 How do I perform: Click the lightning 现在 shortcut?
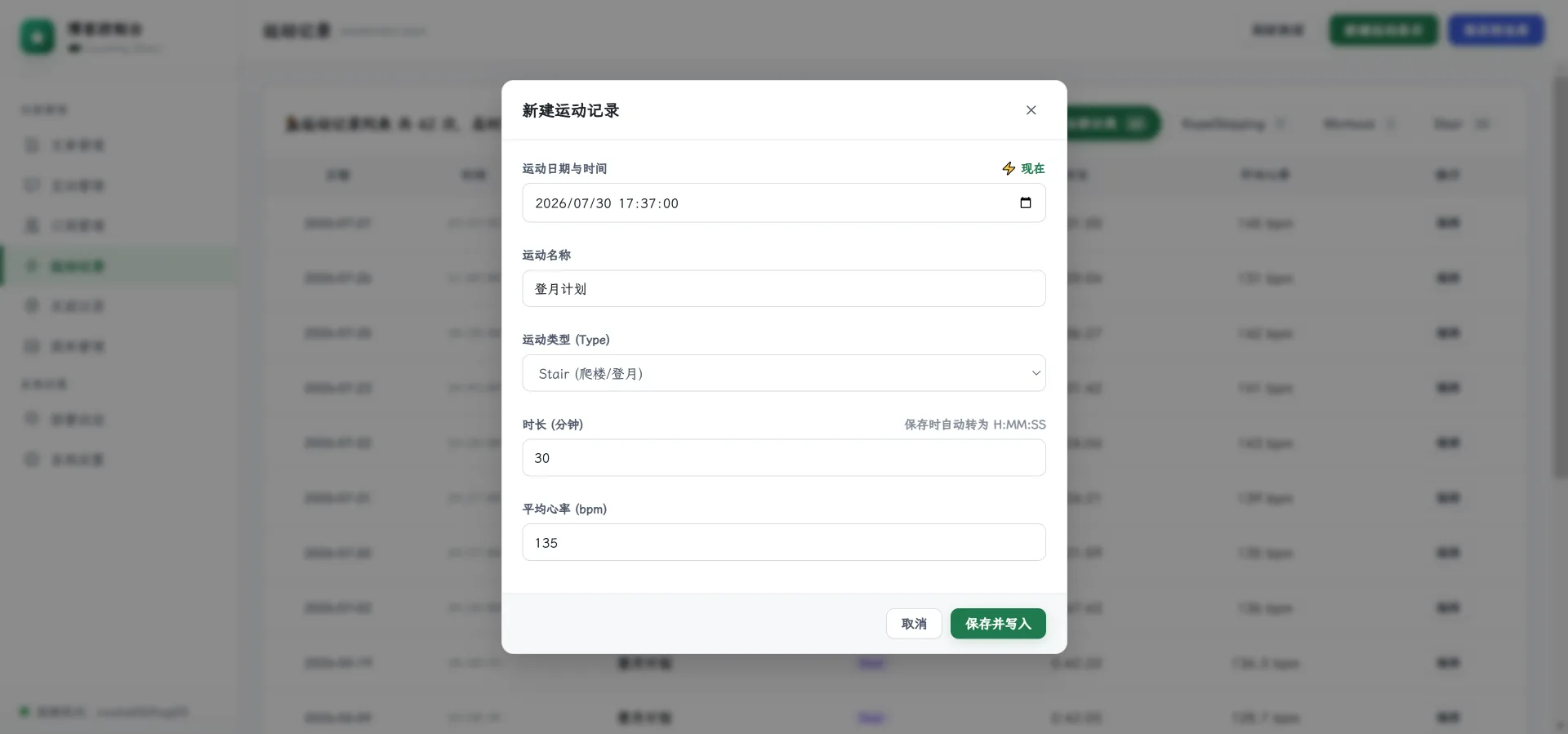pos(1023,168)
